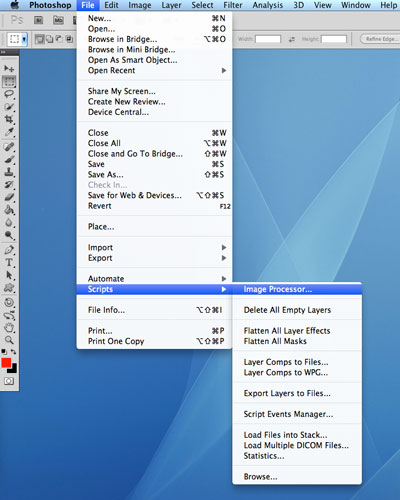Swap the Width and Height values

pyautogui.click(x=292, y=39)
